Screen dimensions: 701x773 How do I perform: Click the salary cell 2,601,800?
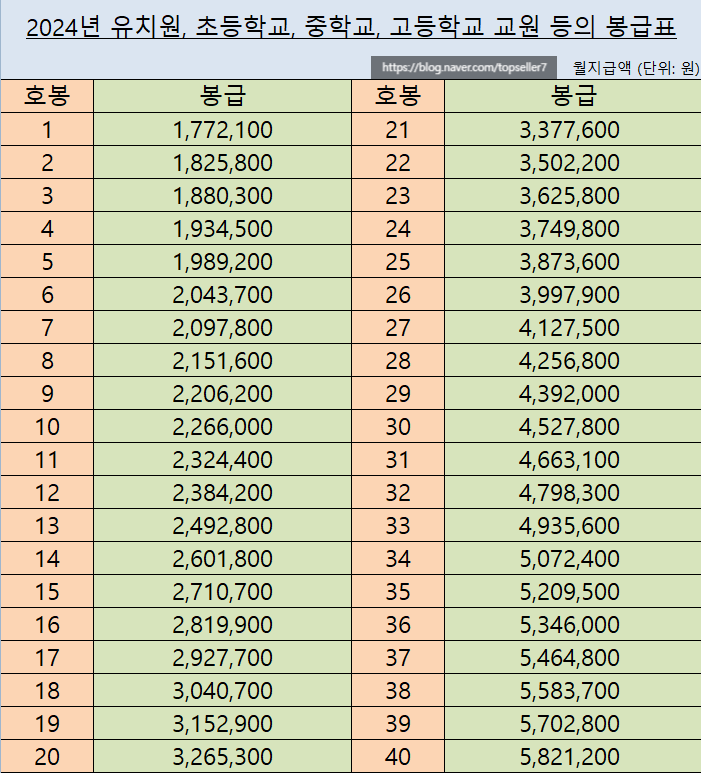tap(222, 559)
